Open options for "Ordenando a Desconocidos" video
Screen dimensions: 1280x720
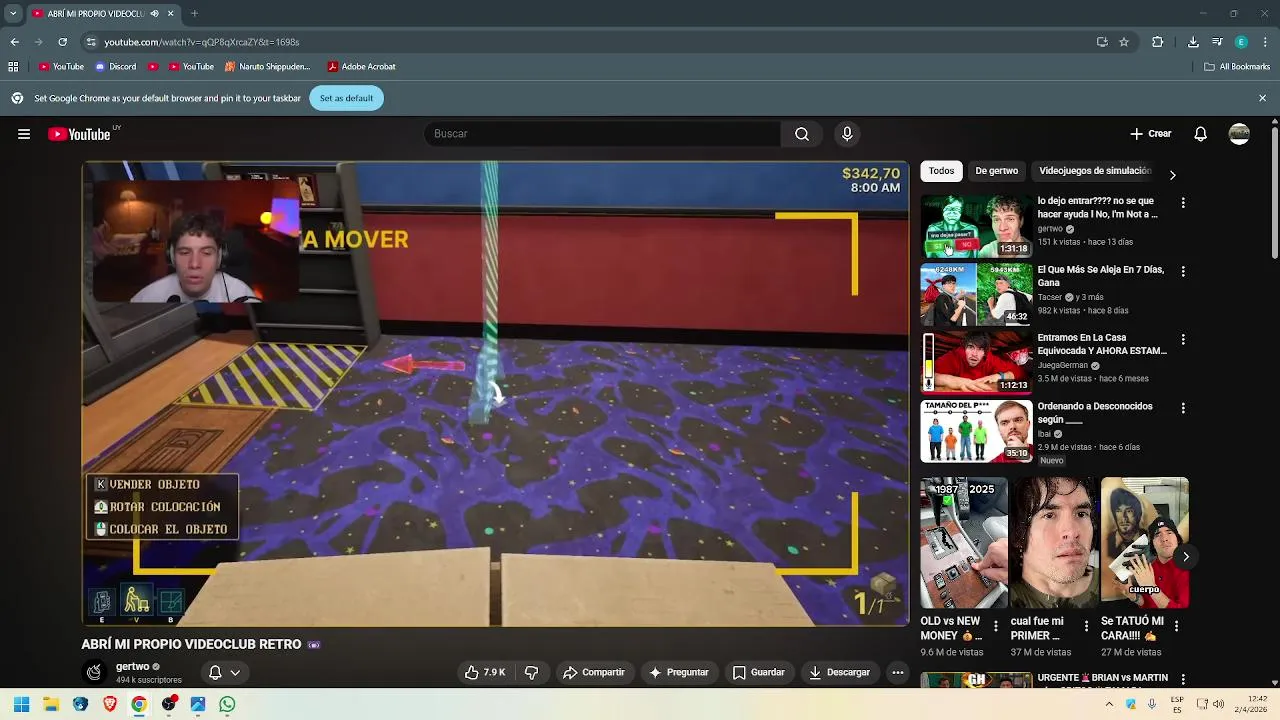click(x=1183, y=408)
